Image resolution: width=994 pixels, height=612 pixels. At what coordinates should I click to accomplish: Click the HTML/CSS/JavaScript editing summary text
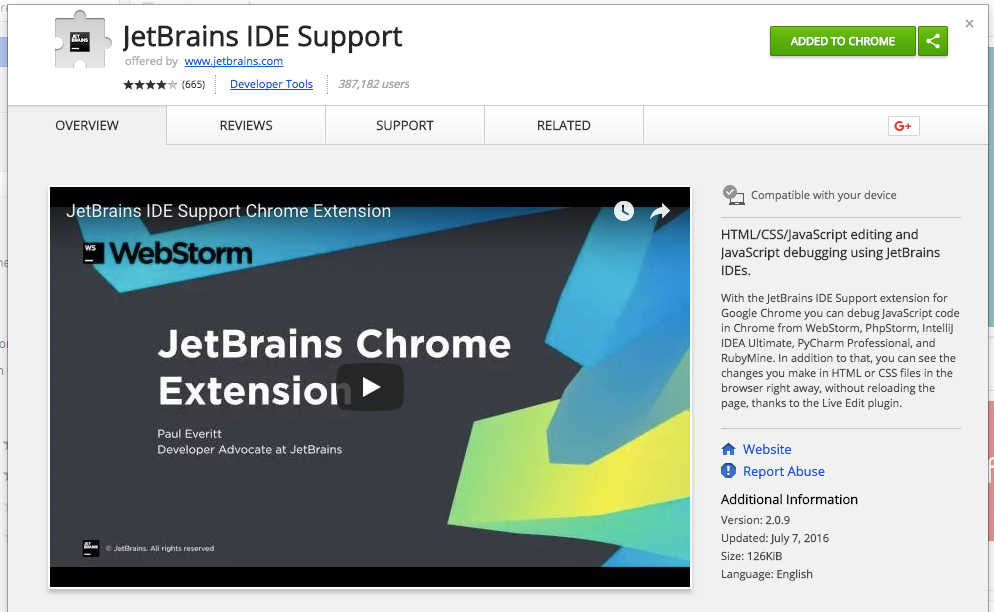pos(830,252)
